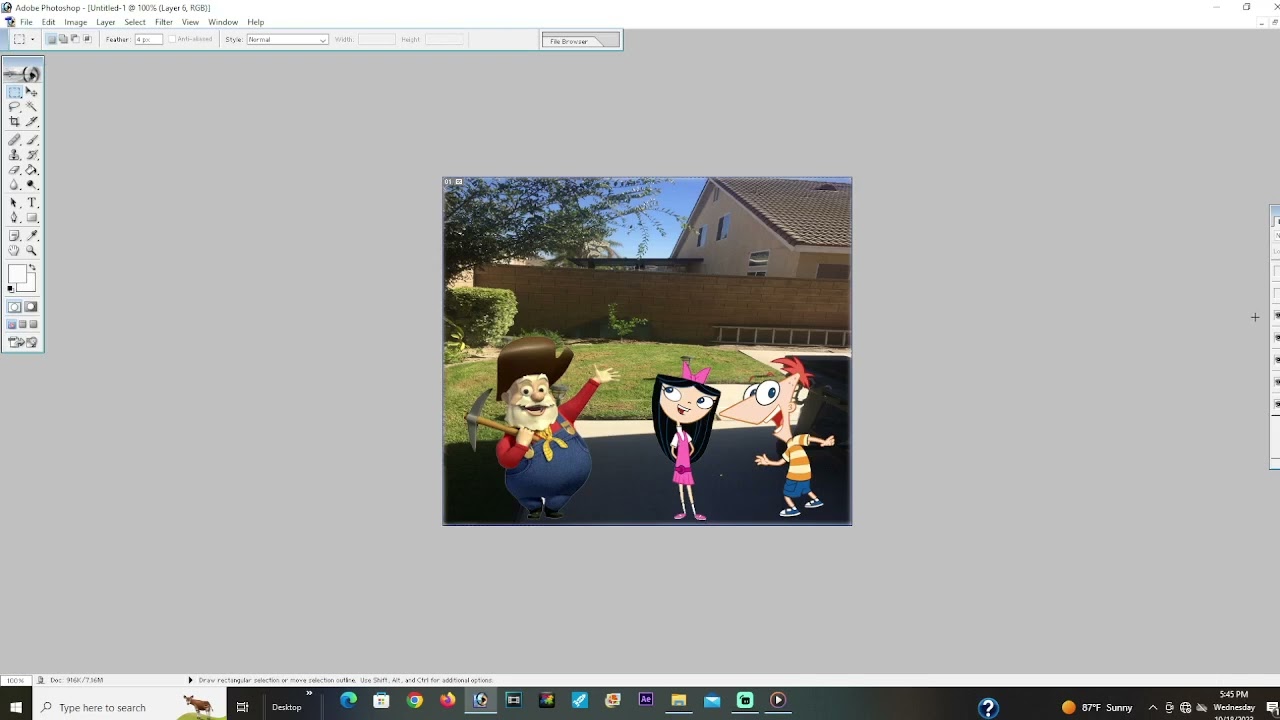Select the Lasso tool
This screenshot has width=1280, height=720.
coord(14,106)
